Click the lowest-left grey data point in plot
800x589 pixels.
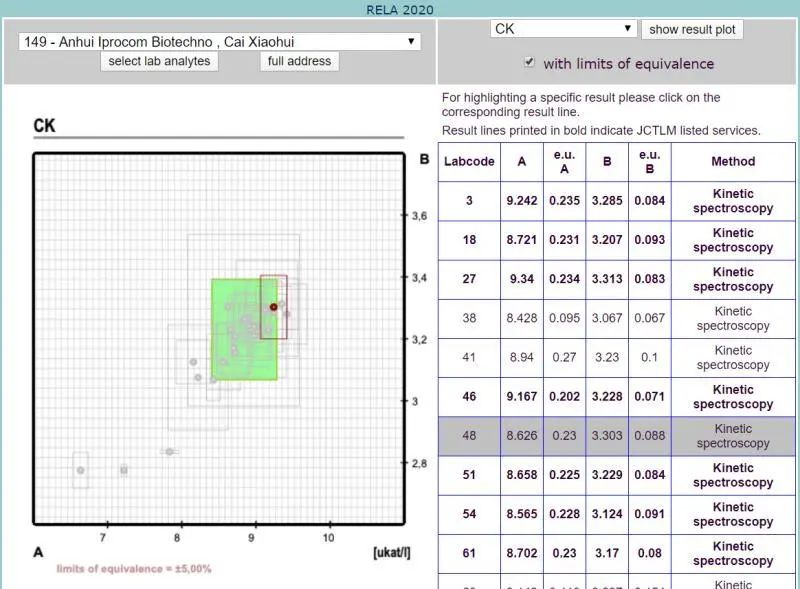[81, 470]
